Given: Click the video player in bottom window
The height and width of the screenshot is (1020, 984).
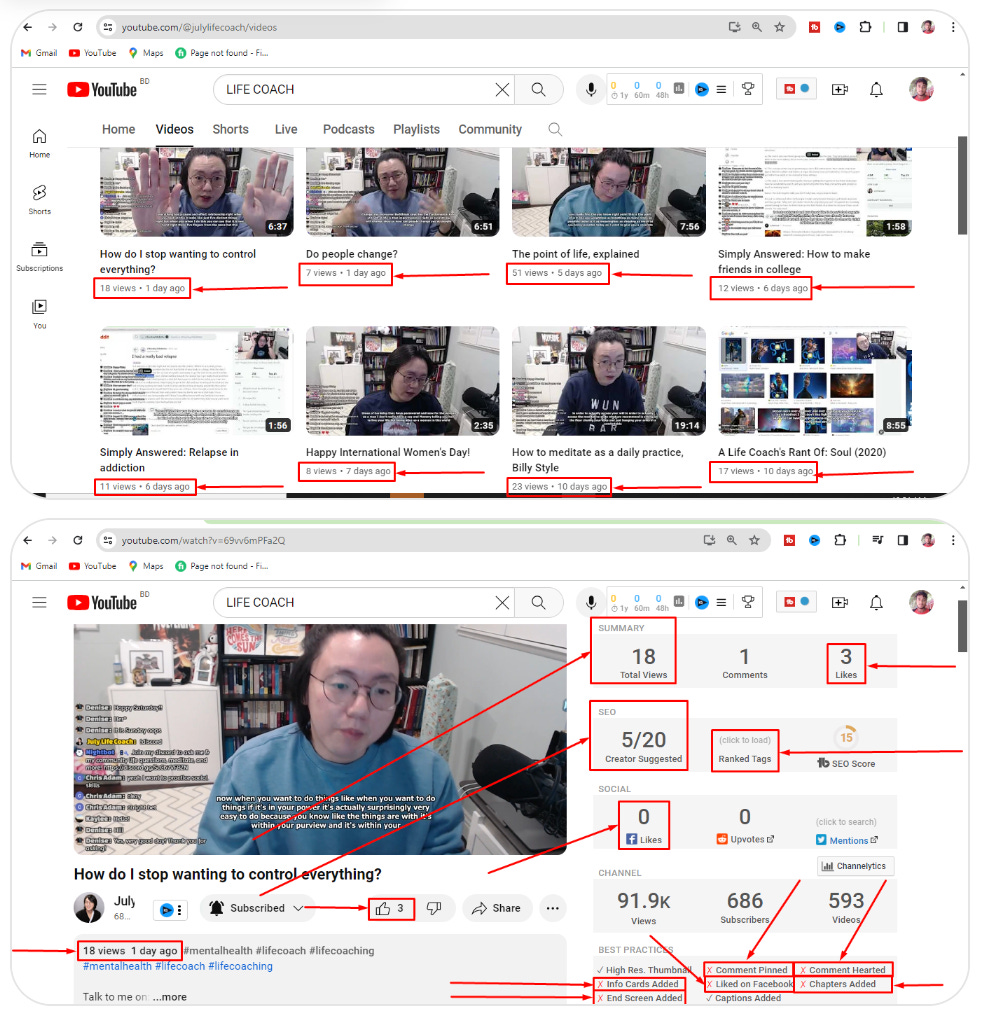Looking at the screenshot, I should click(320, 739).
